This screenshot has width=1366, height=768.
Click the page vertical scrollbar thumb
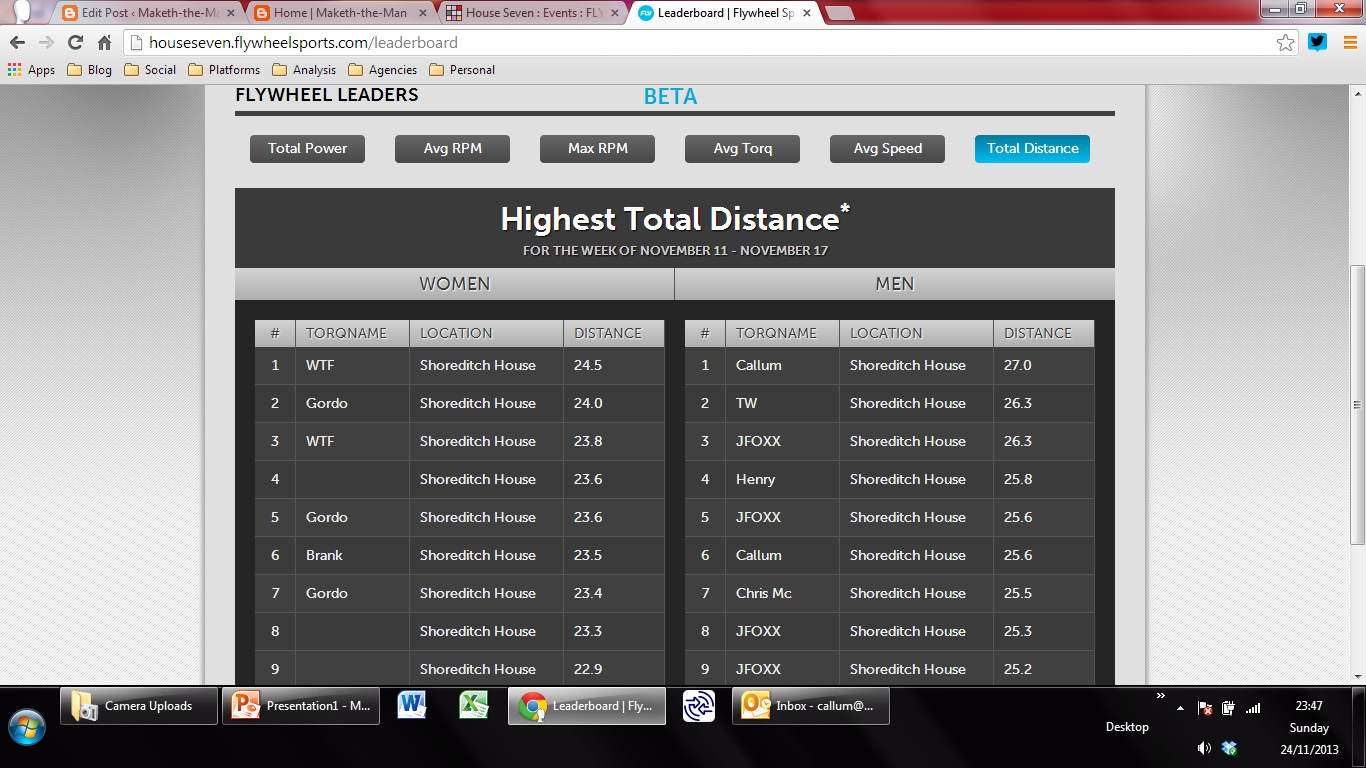tap(1357, 405)
